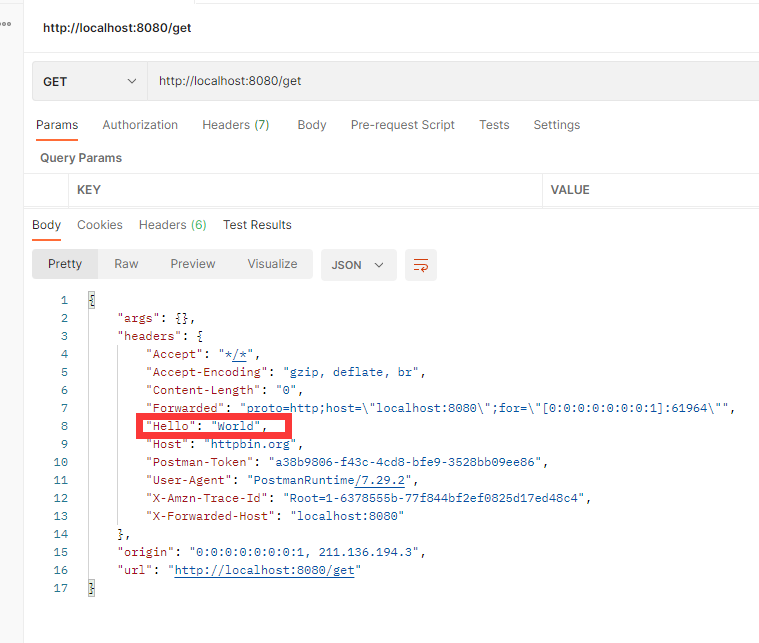Collapse the JSON root brace on line 1
This screenshot has height=643, width=759.
coord(92,300)
